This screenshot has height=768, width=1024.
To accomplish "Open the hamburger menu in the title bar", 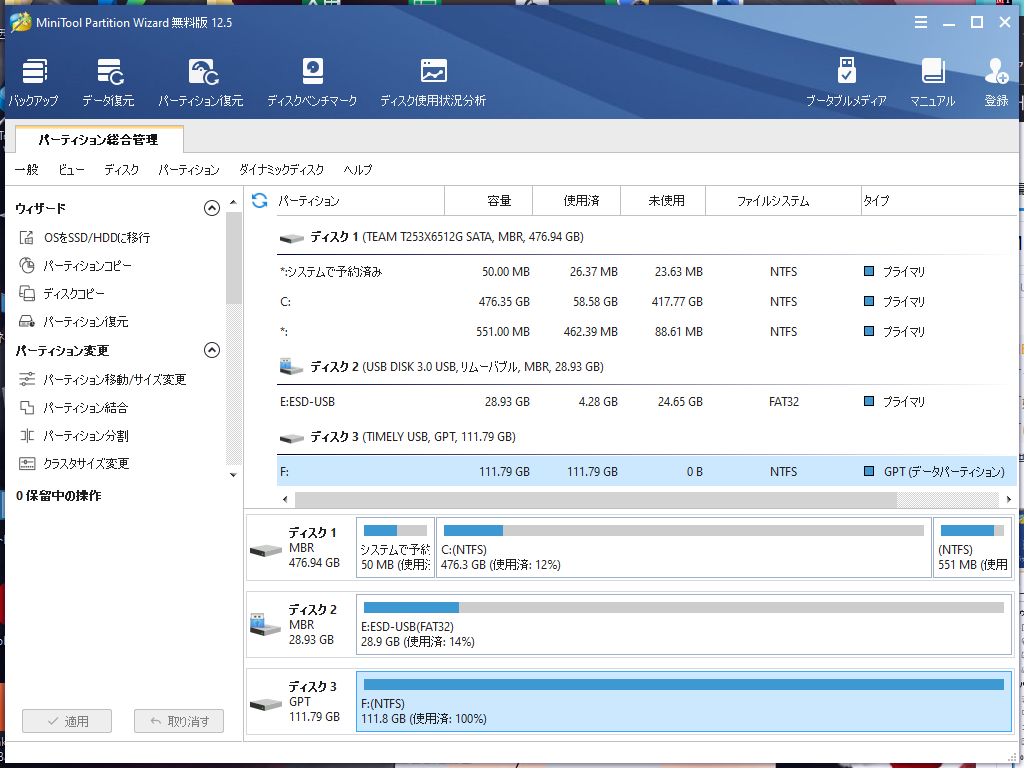I will [x=921, y=23].
